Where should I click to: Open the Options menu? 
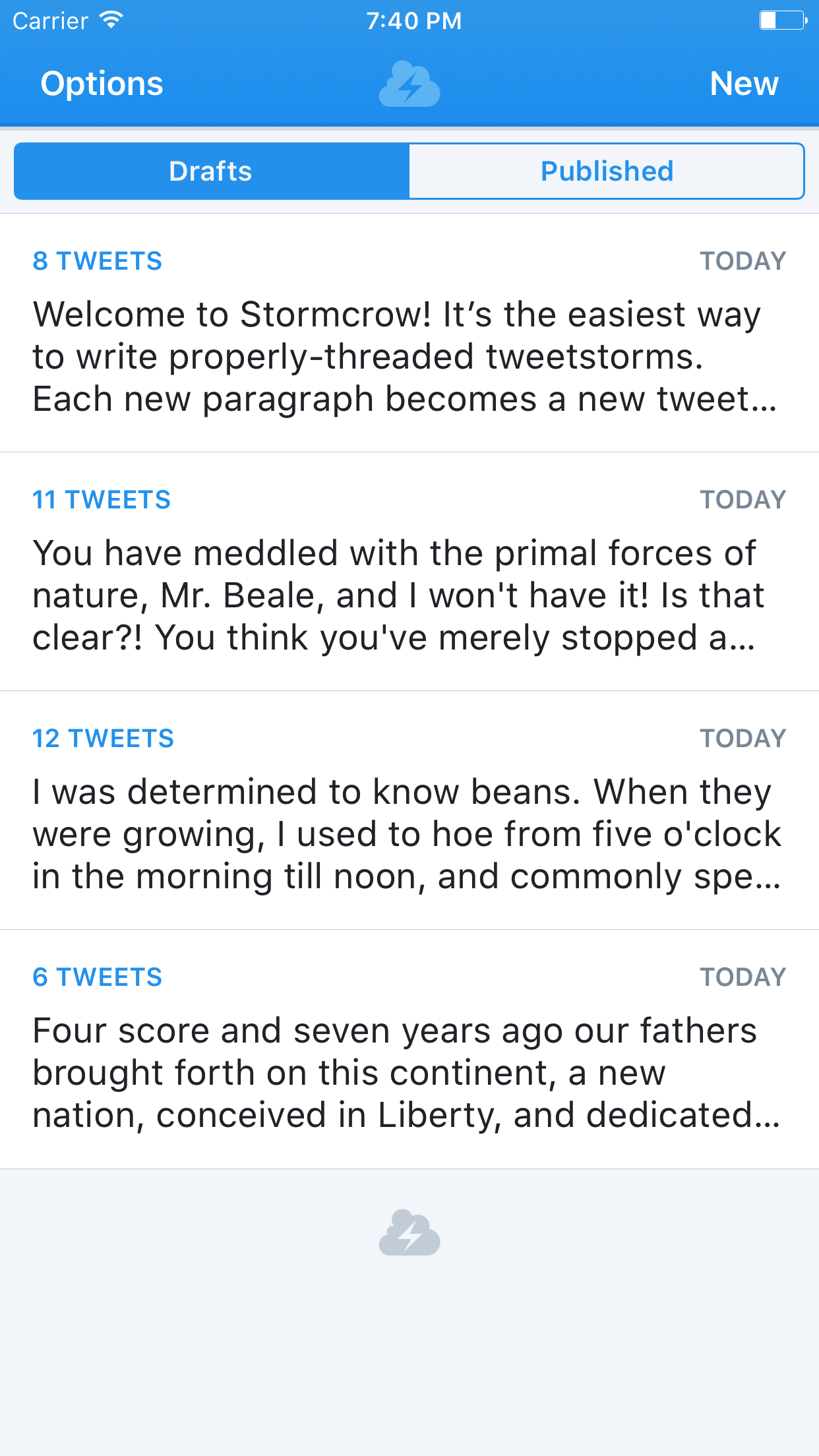pos(102,84)
